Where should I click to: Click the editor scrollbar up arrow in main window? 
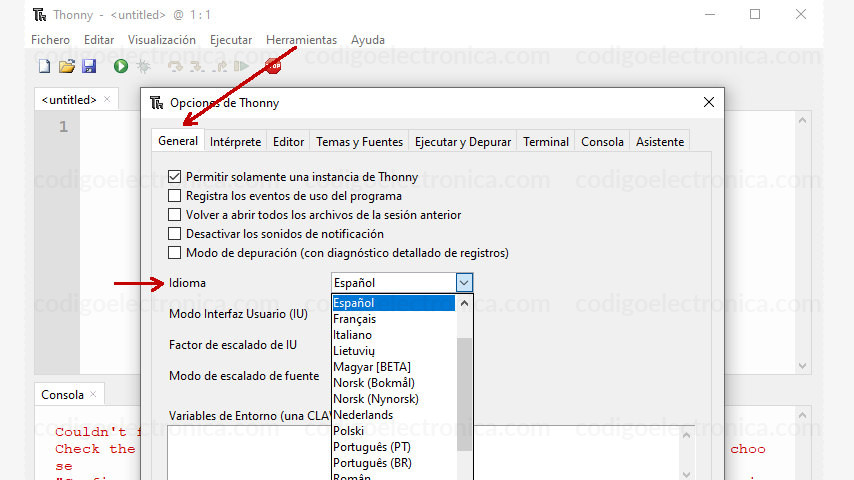(802, 120)
